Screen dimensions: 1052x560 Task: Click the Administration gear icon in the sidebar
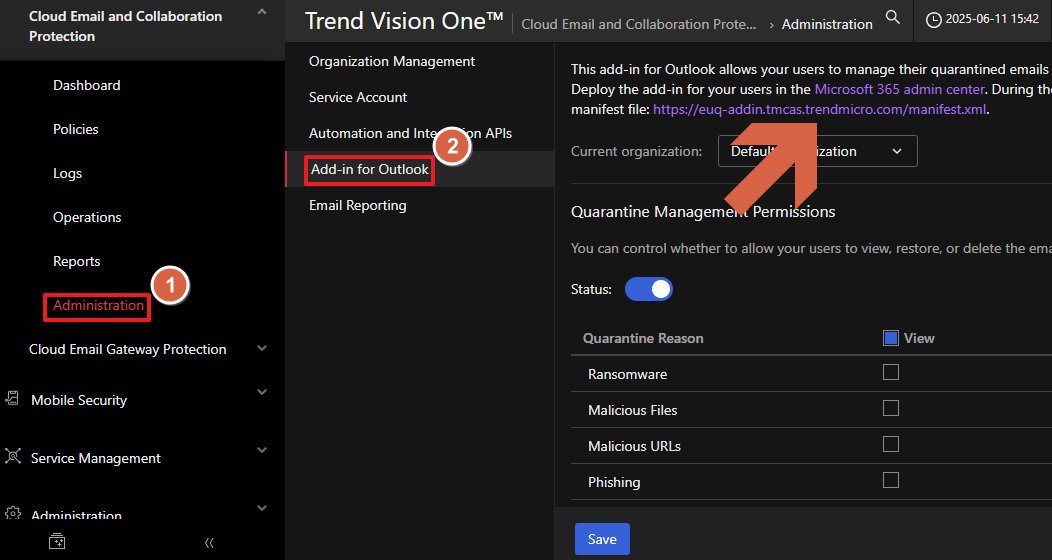13,514
